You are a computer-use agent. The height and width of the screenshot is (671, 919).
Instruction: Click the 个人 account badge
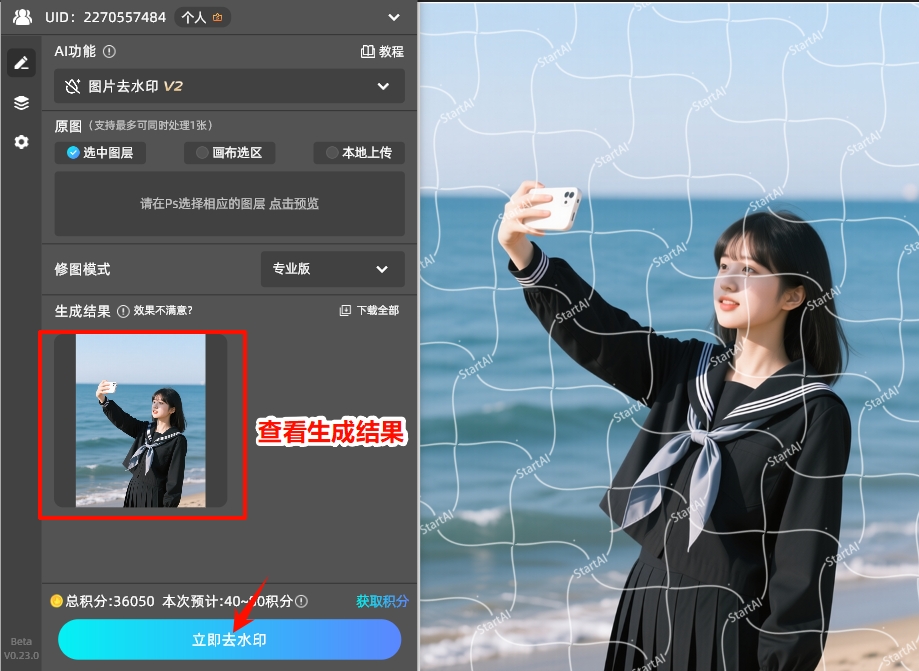(x=201, y=16)
